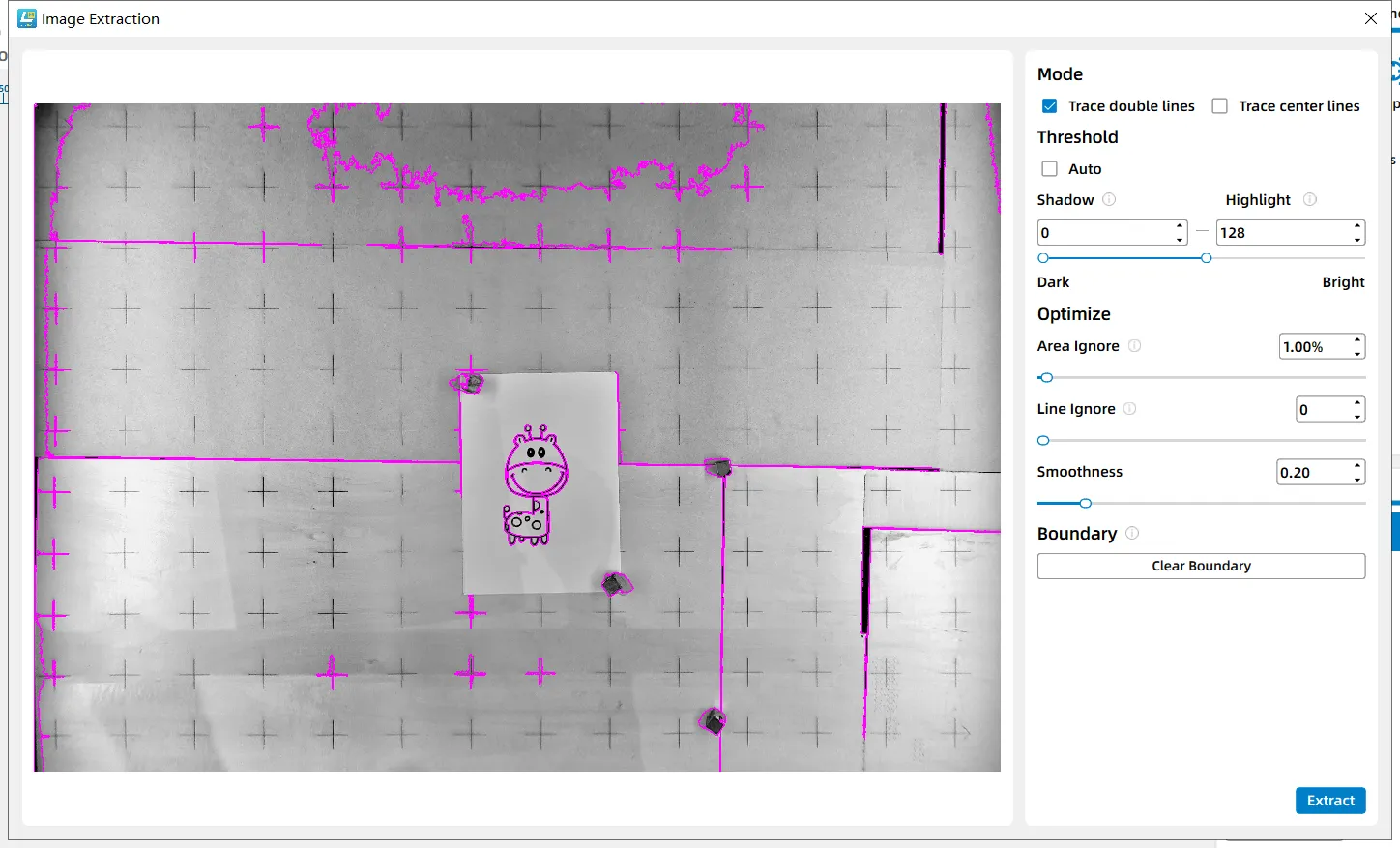The width and height of the screenshot is (1400, 848).
Task: Click the Line Ignore info icon
Action: [x=1129, y=408]
